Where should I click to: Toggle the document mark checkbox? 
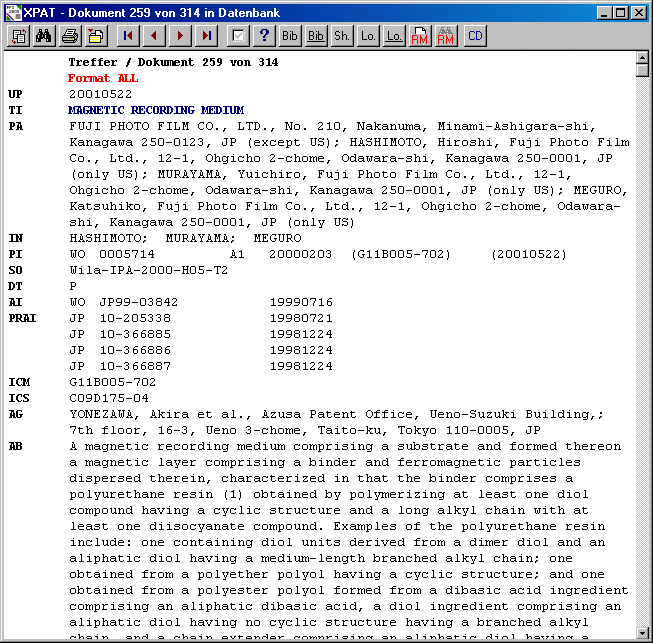tap(238, 37)
